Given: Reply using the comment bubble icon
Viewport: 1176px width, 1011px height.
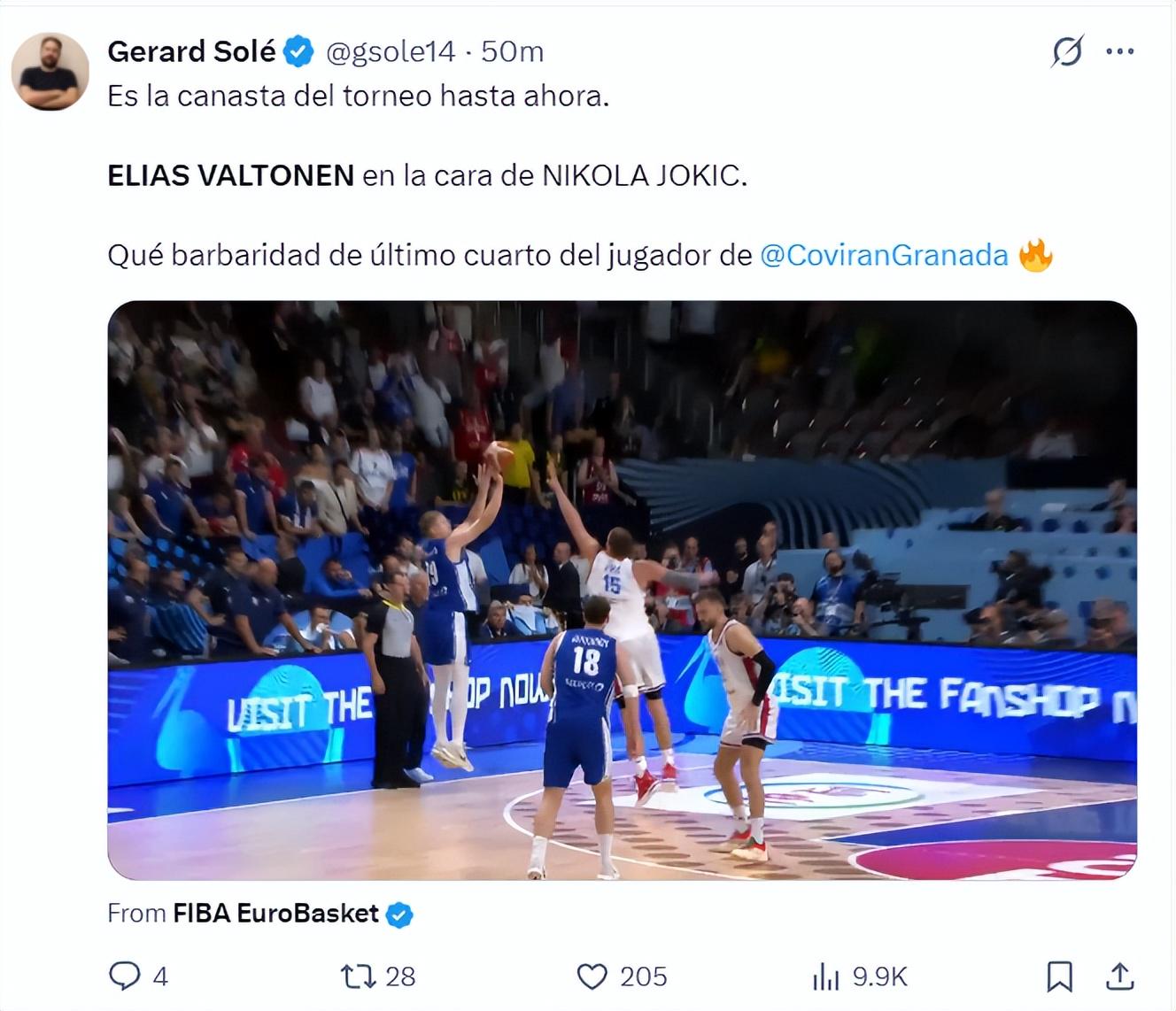Looking at the screenshot, I should (x=124, y=976).
